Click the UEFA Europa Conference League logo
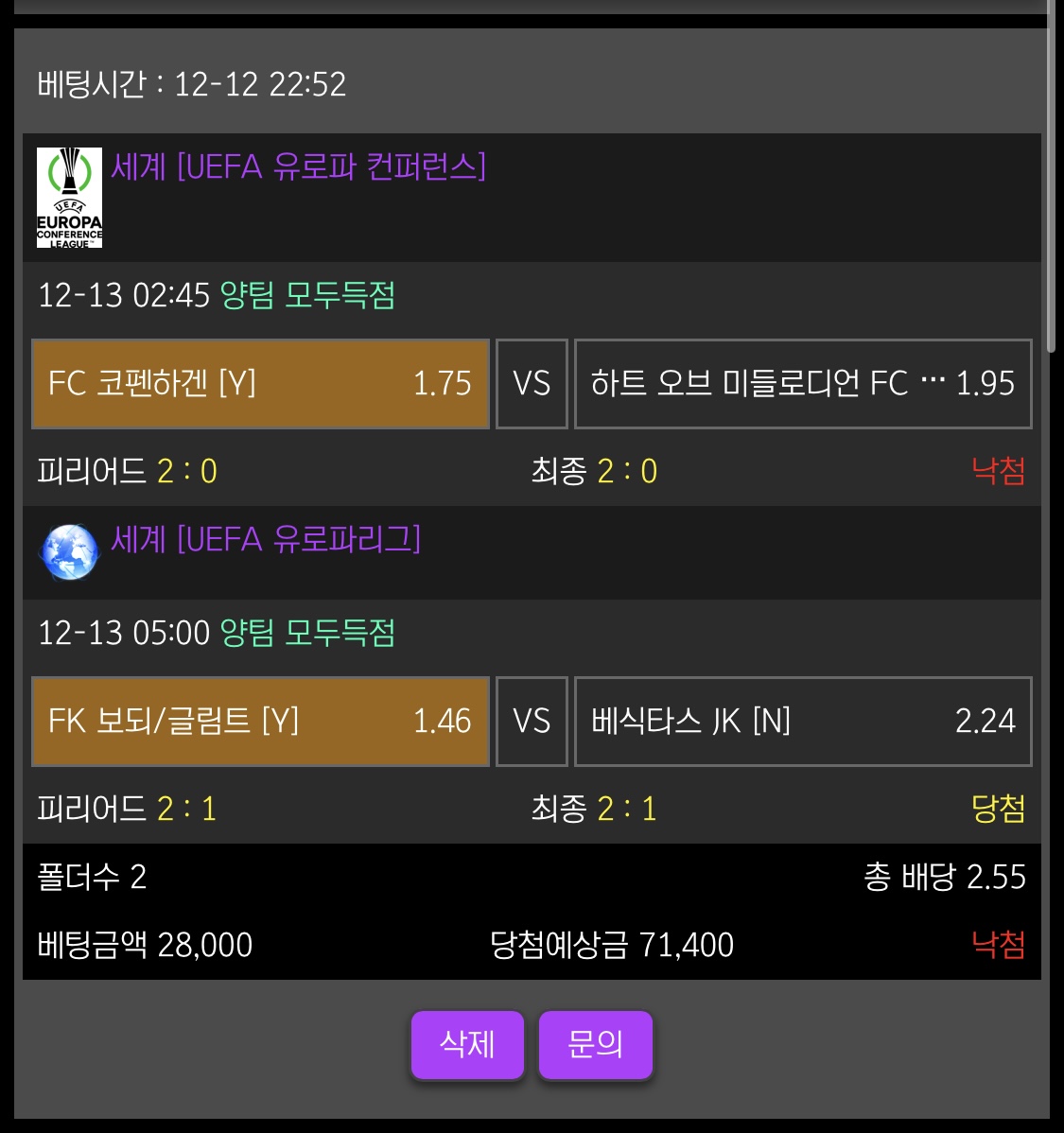The height and width of the screenshot is (1133, 1064). (69, 198)
